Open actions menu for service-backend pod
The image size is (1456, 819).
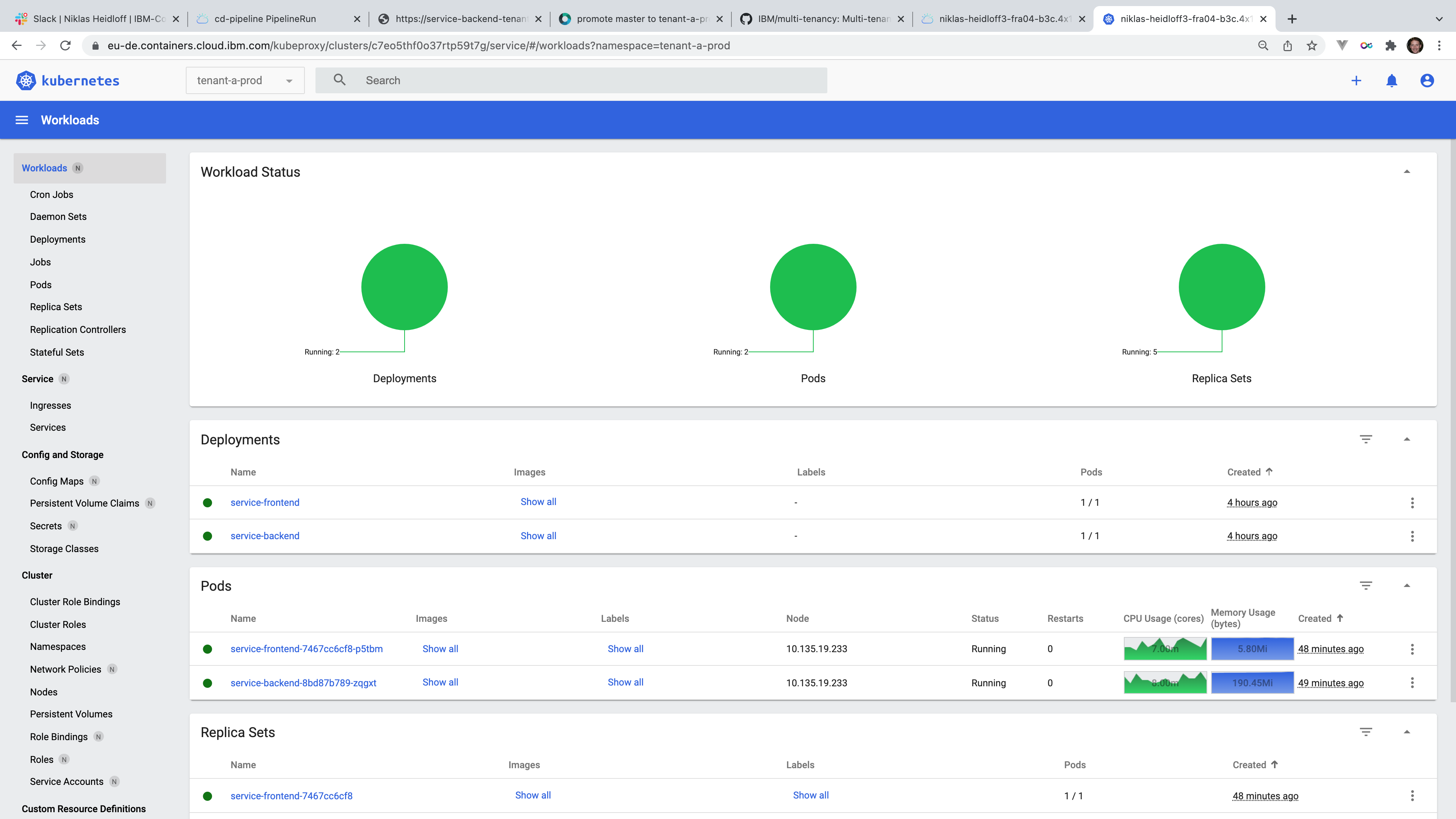(x=1412, y=683)
